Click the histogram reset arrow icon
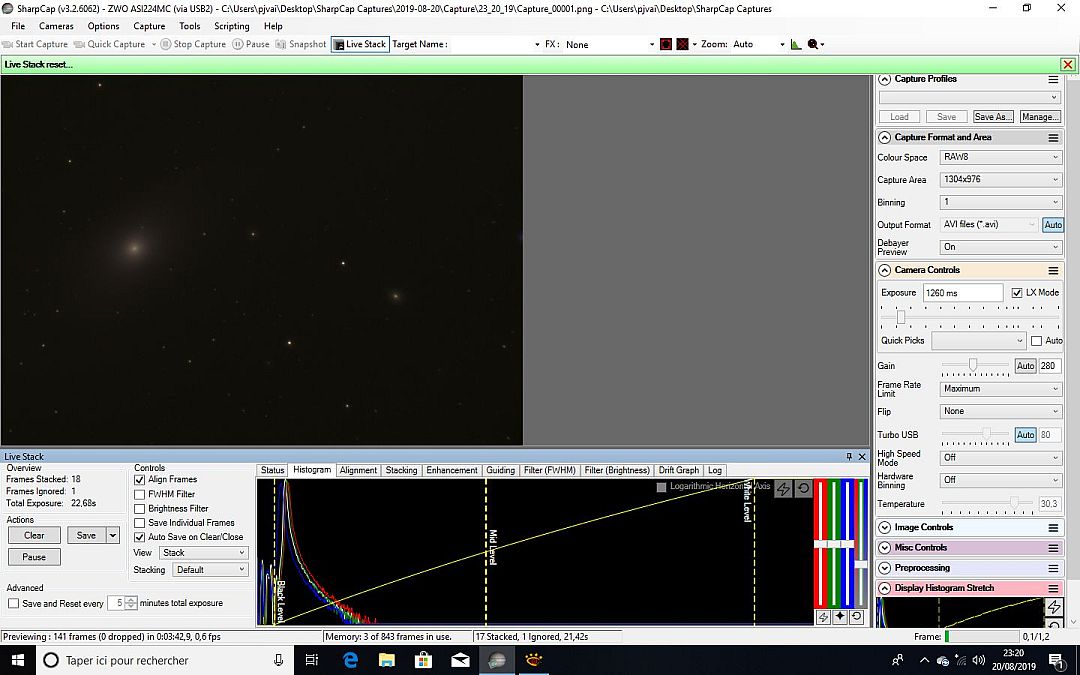Screen dimensions: 1080x675 (x=804, y=488)
